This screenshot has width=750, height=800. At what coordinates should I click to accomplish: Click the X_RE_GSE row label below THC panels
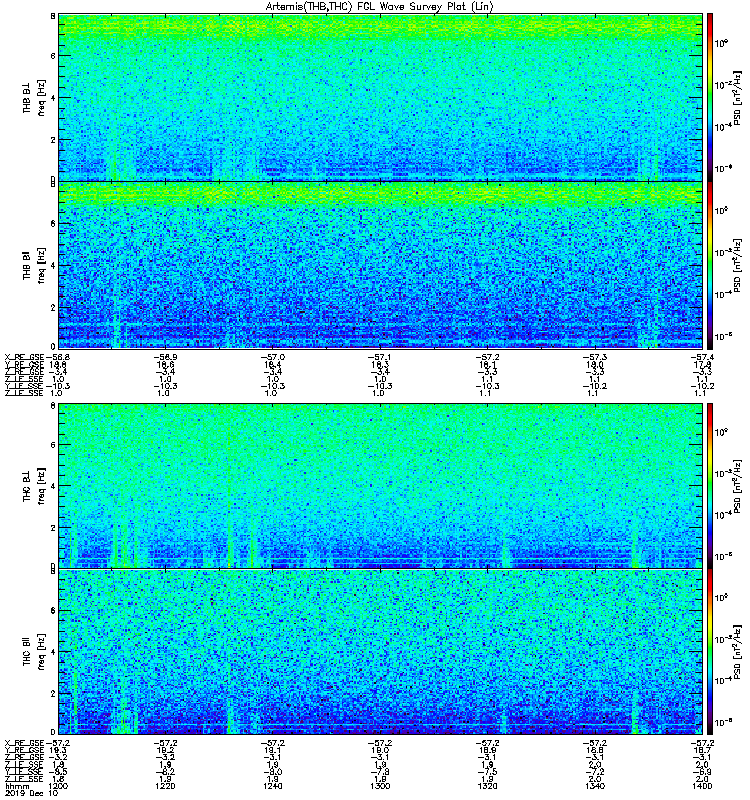(24, 743)
